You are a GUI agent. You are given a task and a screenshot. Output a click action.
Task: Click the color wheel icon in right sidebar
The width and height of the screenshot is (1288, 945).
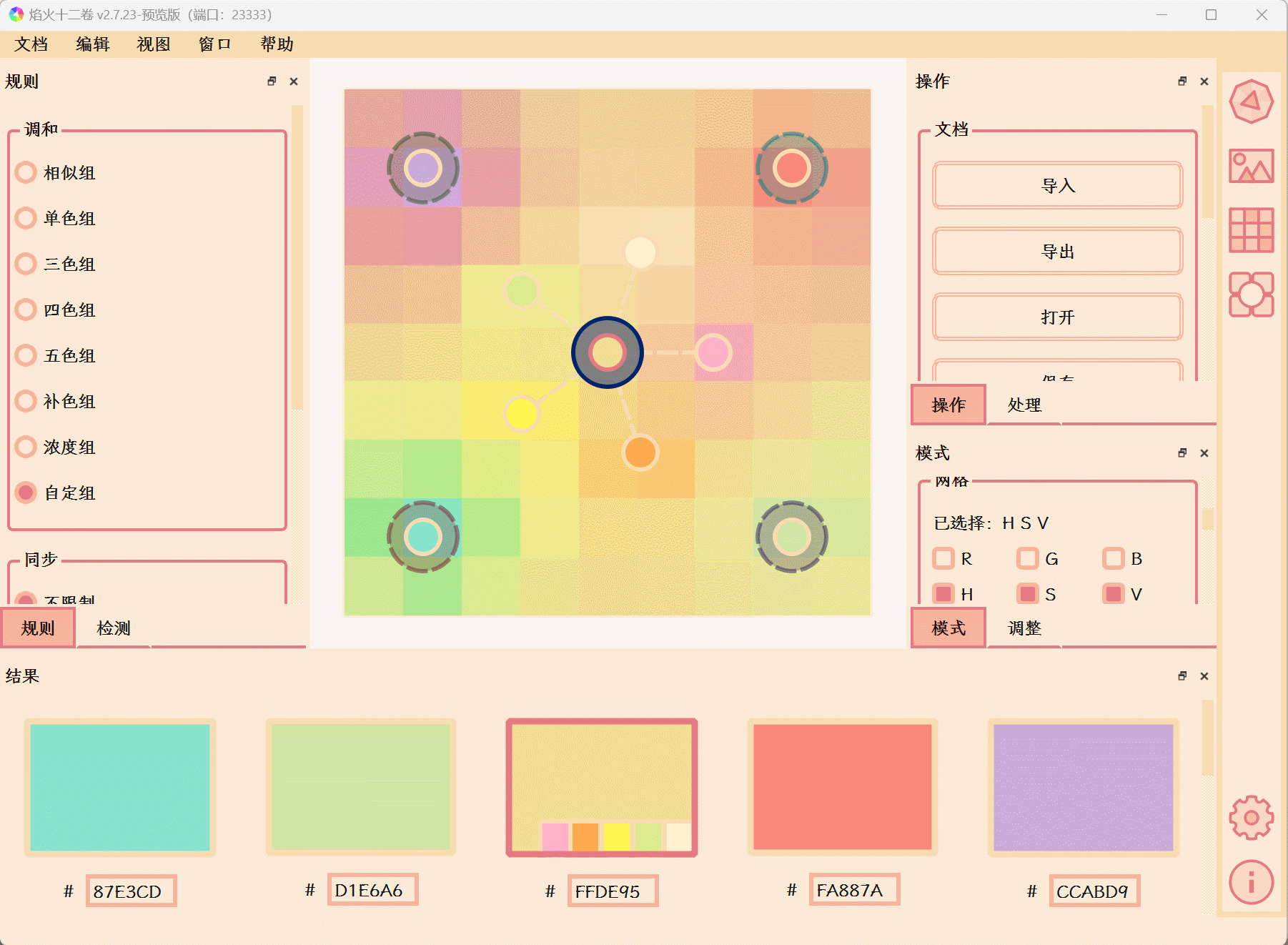[1251, 102]
